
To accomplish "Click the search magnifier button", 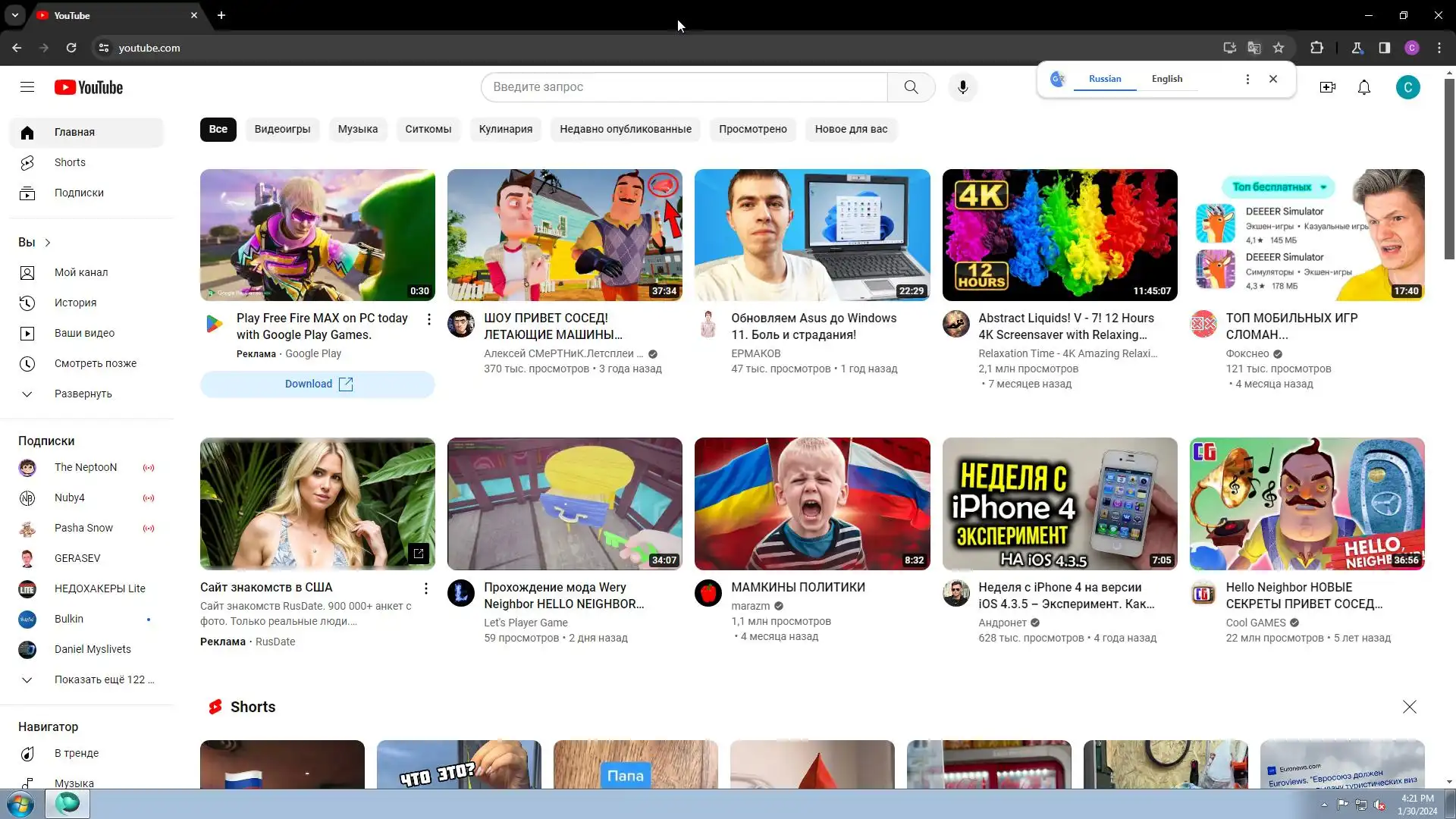I will 911,87.
